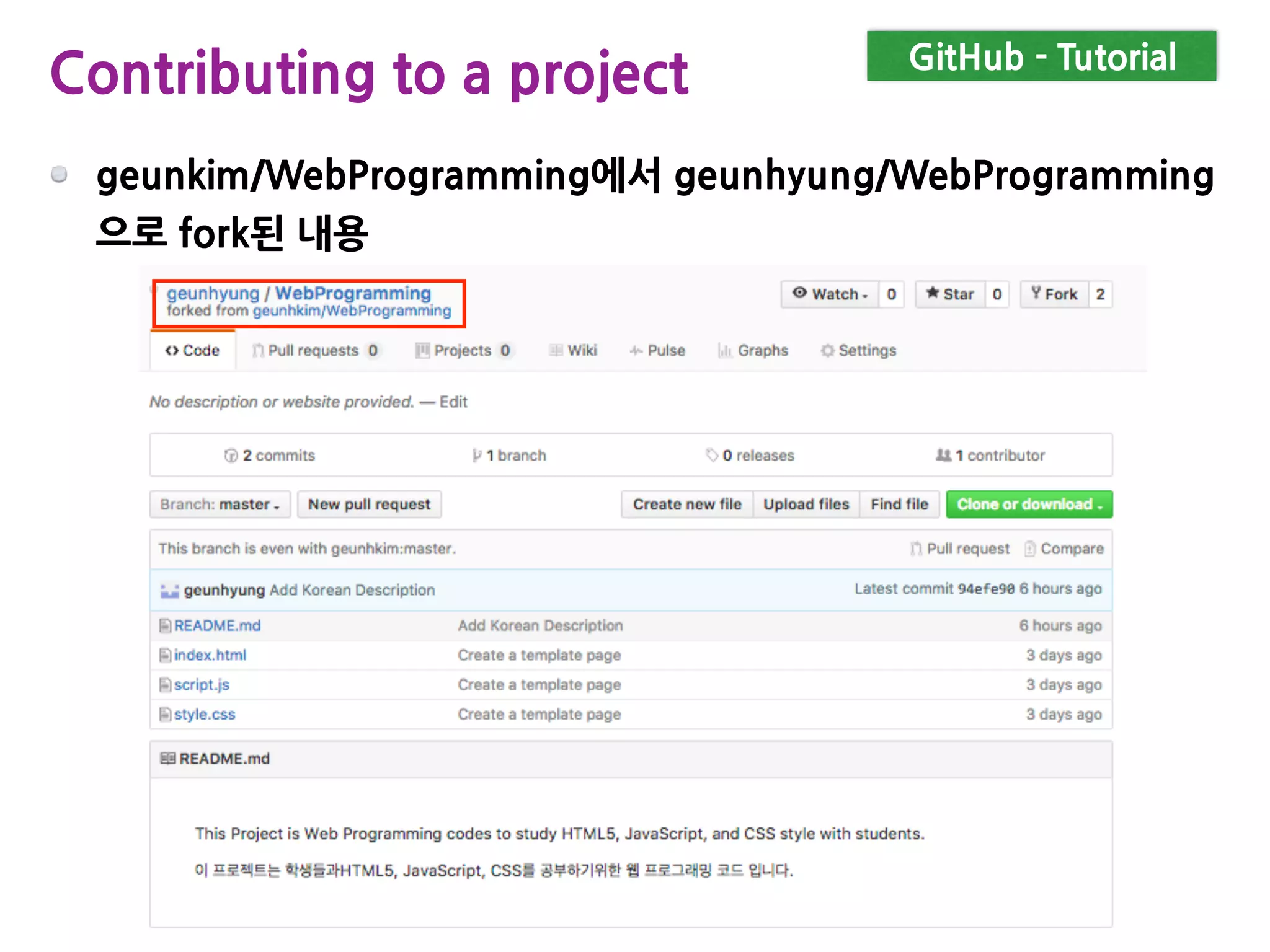This screenshot has height=952, width=1270.
Task: Click the releases tag icon
Action: tap(712, 456)
